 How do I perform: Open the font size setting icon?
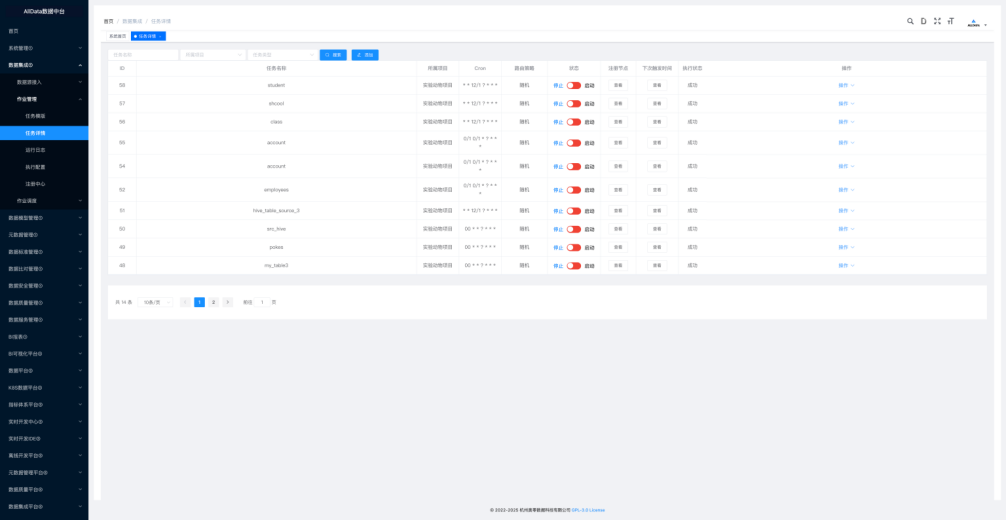(x=951, y=21)
